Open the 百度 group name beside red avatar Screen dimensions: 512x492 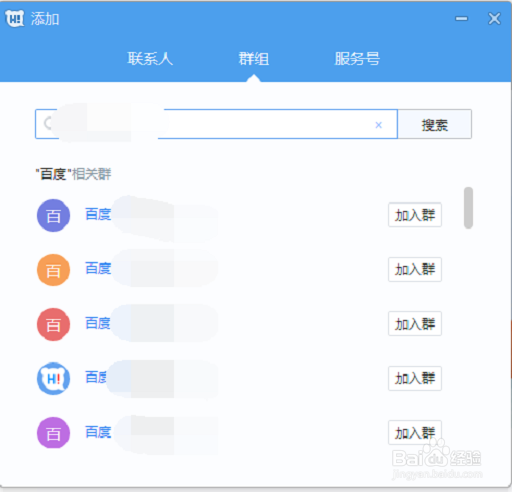tap(98, 323)
